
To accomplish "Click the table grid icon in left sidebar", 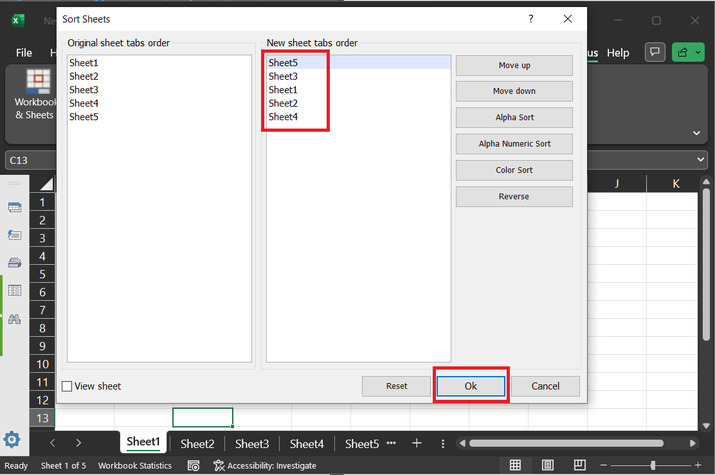I will tap(15, 290).
